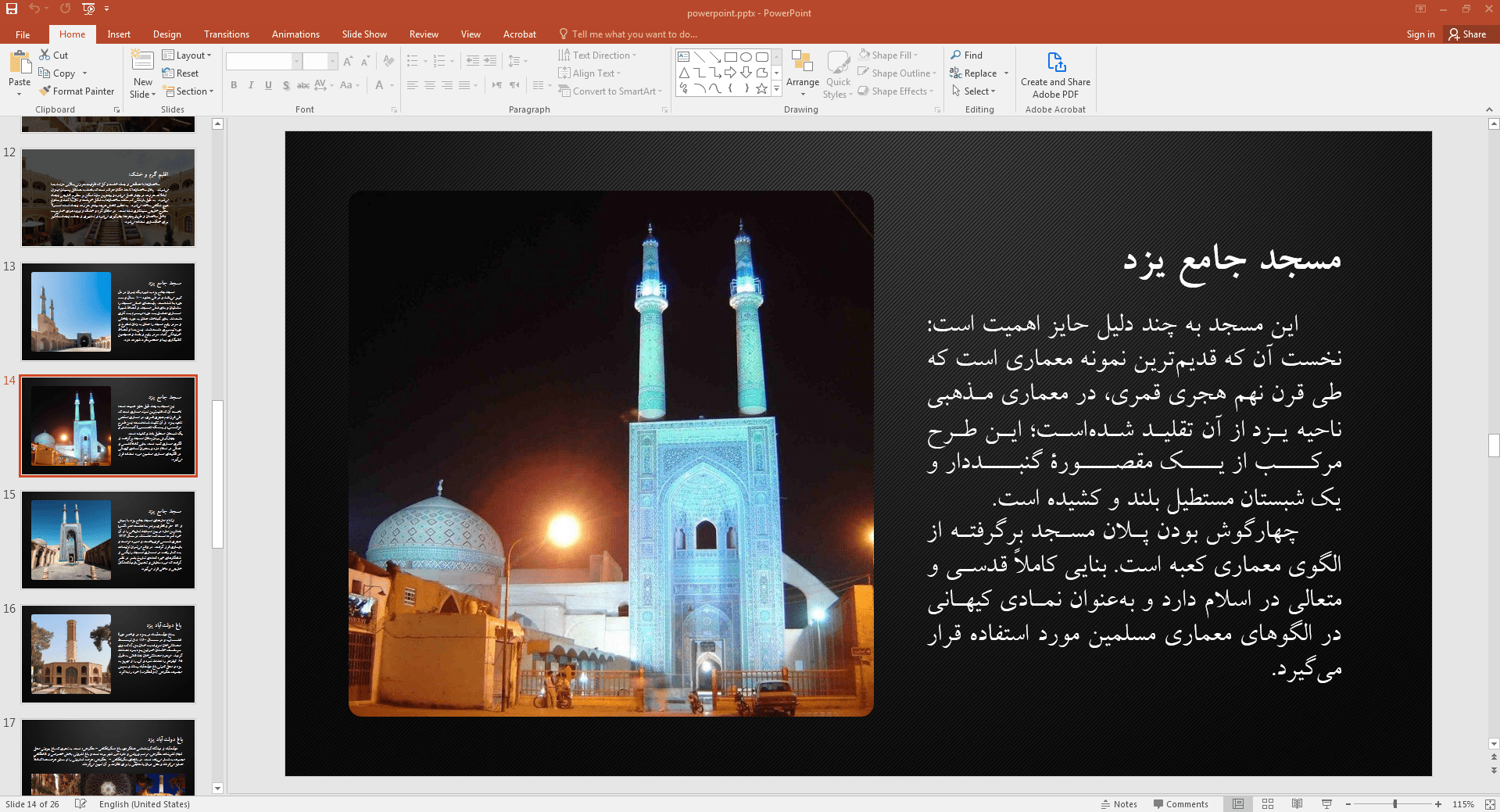Click the Save icon in quick access toolbar

[12, 9]
